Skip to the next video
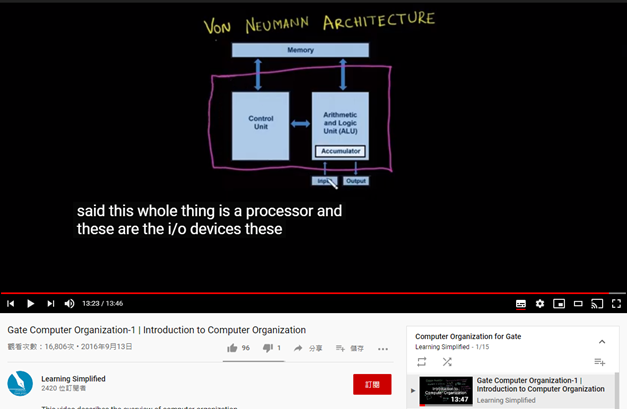Screen dimensions: 627x409 [x=50, y=303]
